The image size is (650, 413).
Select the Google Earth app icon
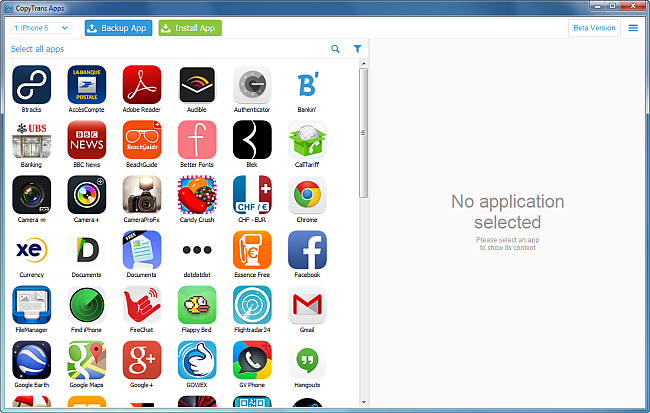point(32,360)
